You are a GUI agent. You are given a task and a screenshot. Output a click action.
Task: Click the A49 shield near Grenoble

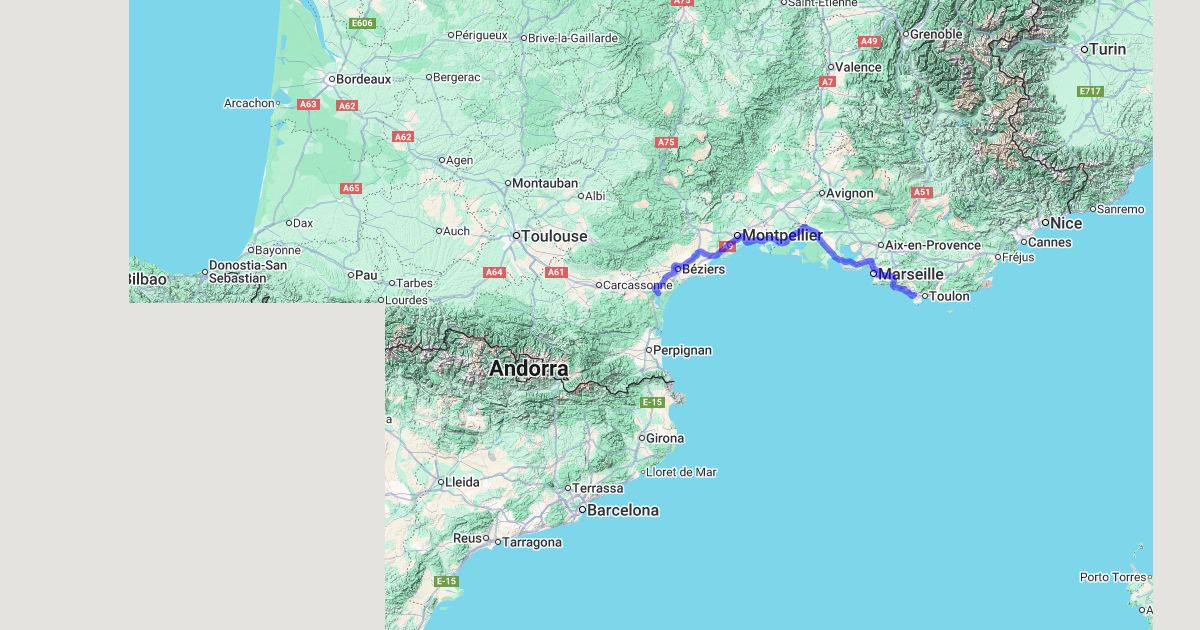tap(869, 41)
